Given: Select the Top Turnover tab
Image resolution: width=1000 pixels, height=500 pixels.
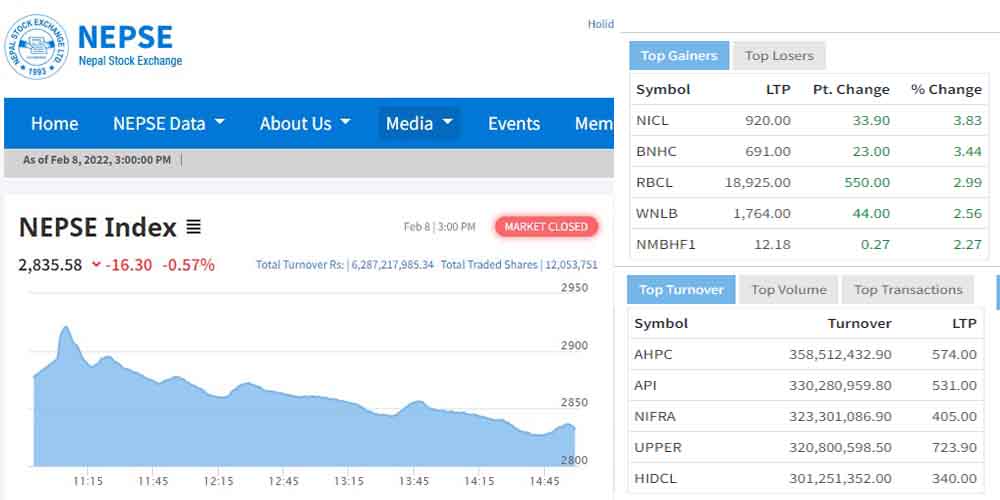Looking at the screenshot, I should pos(681,290).
